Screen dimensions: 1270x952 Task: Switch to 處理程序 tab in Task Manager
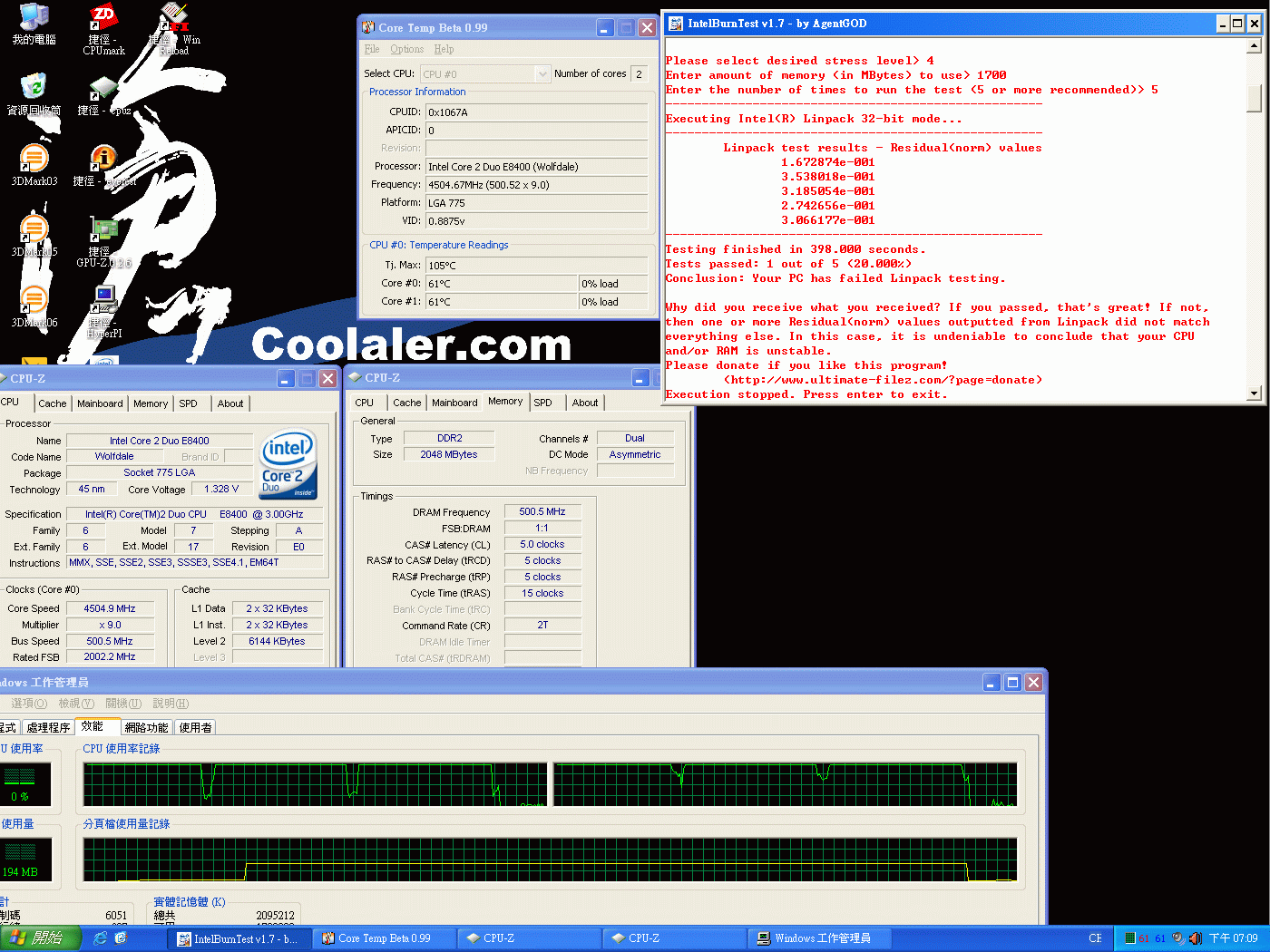coord(48,727)
